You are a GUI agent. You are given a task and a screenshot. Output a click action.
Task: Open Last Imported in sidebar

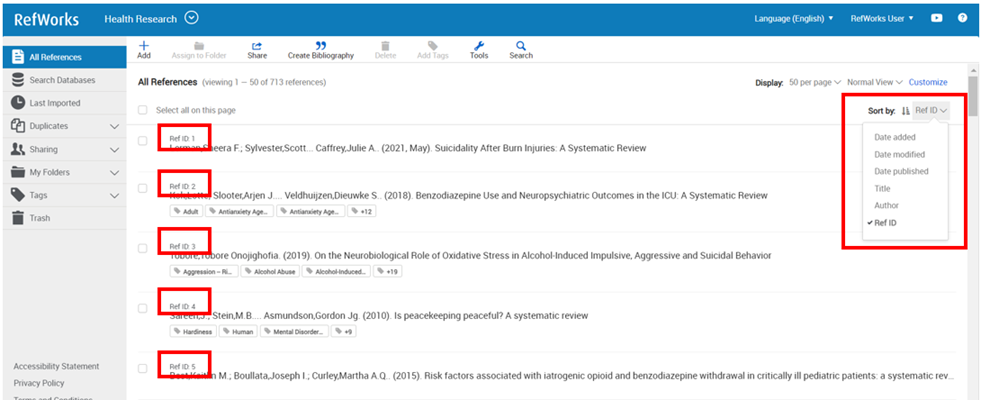tap(64, 103)
